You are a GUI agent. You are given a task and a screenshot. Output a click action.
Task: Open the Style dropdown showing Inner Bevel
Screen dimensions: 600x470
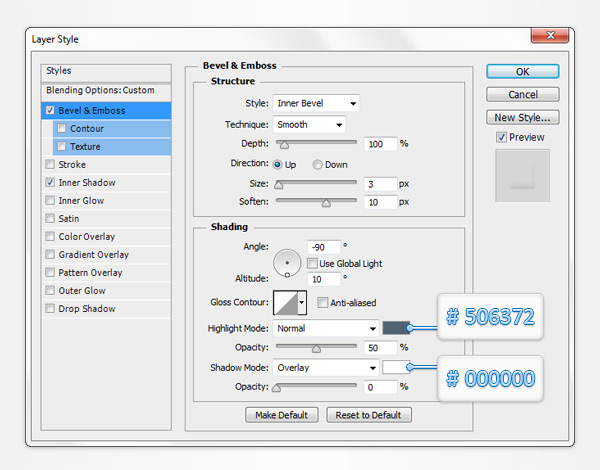click(316, 103)
